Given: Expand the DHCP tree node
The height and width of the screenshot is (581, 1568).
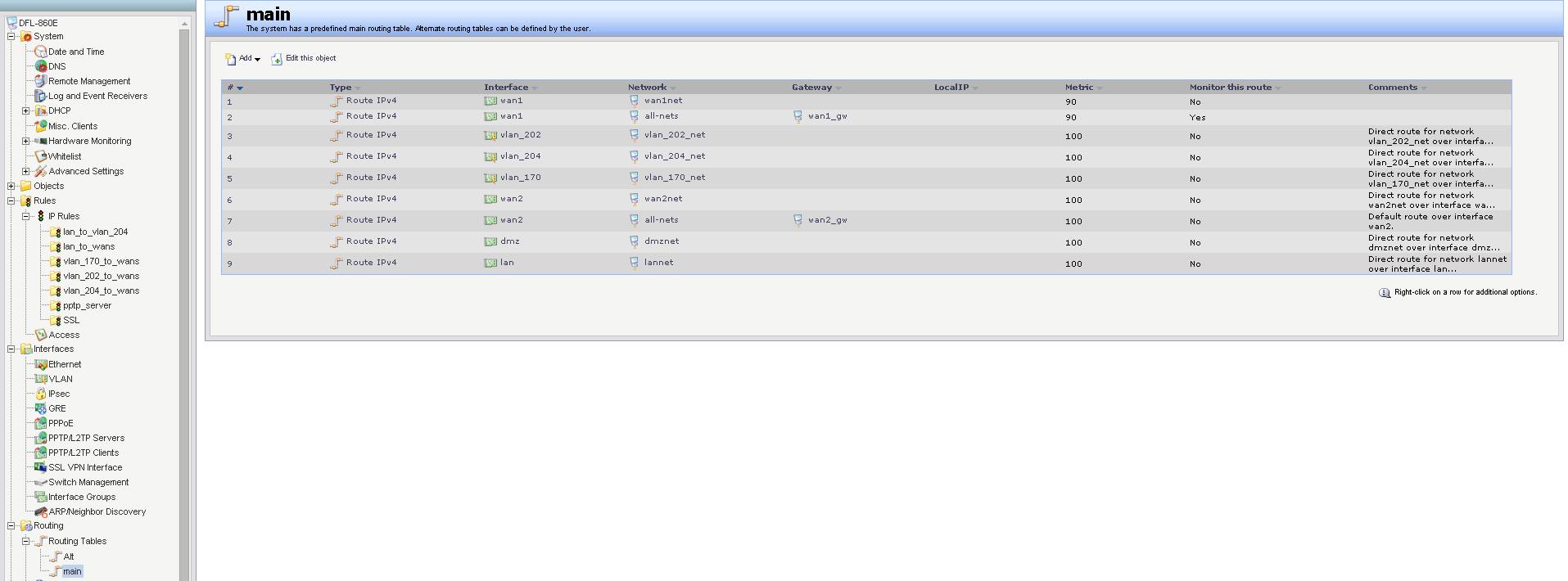Looking at the screenshot, I should (26, 110).
